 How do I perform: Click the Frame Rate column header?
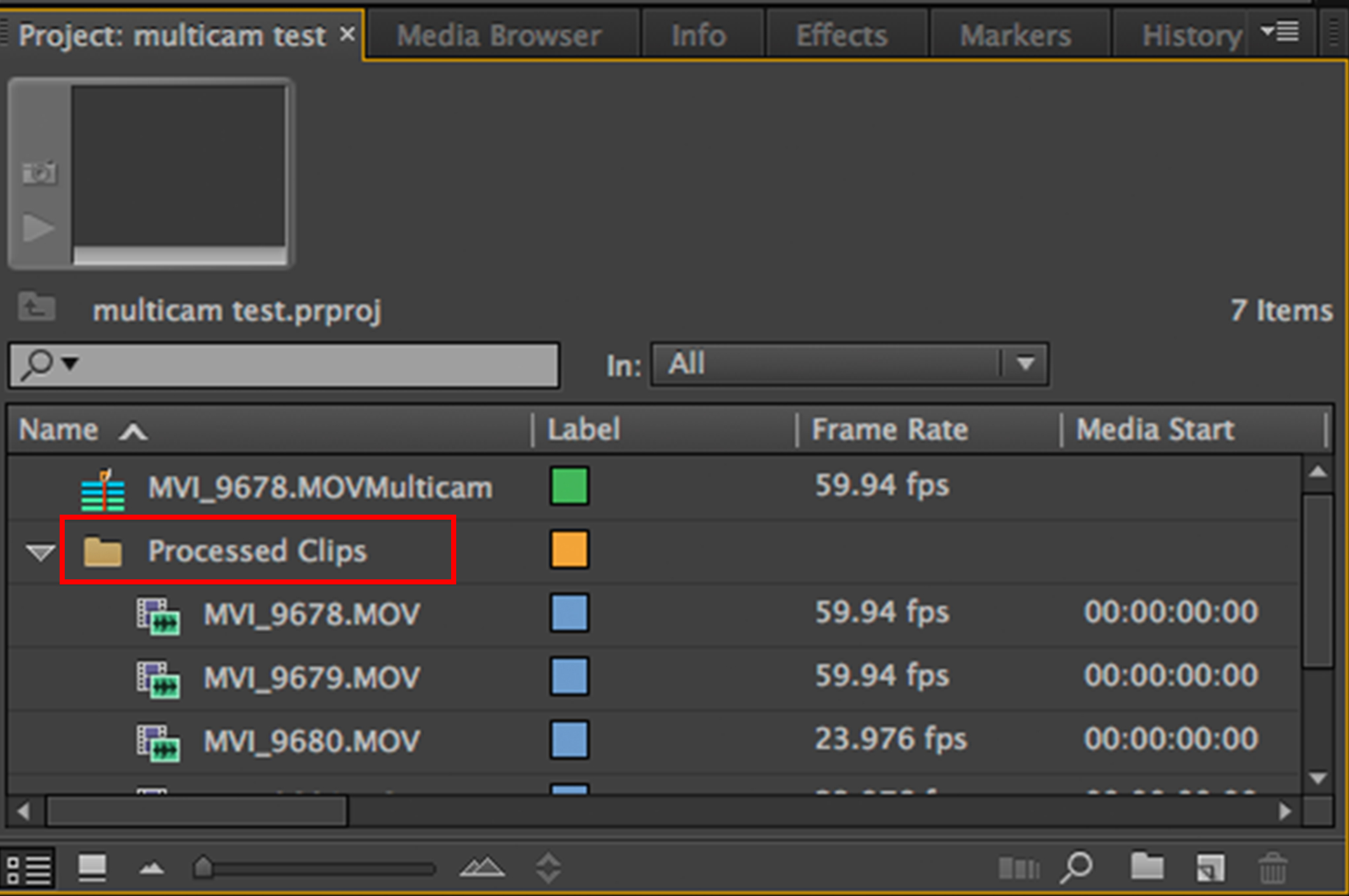pyautogui.click(x=890, y=430)
